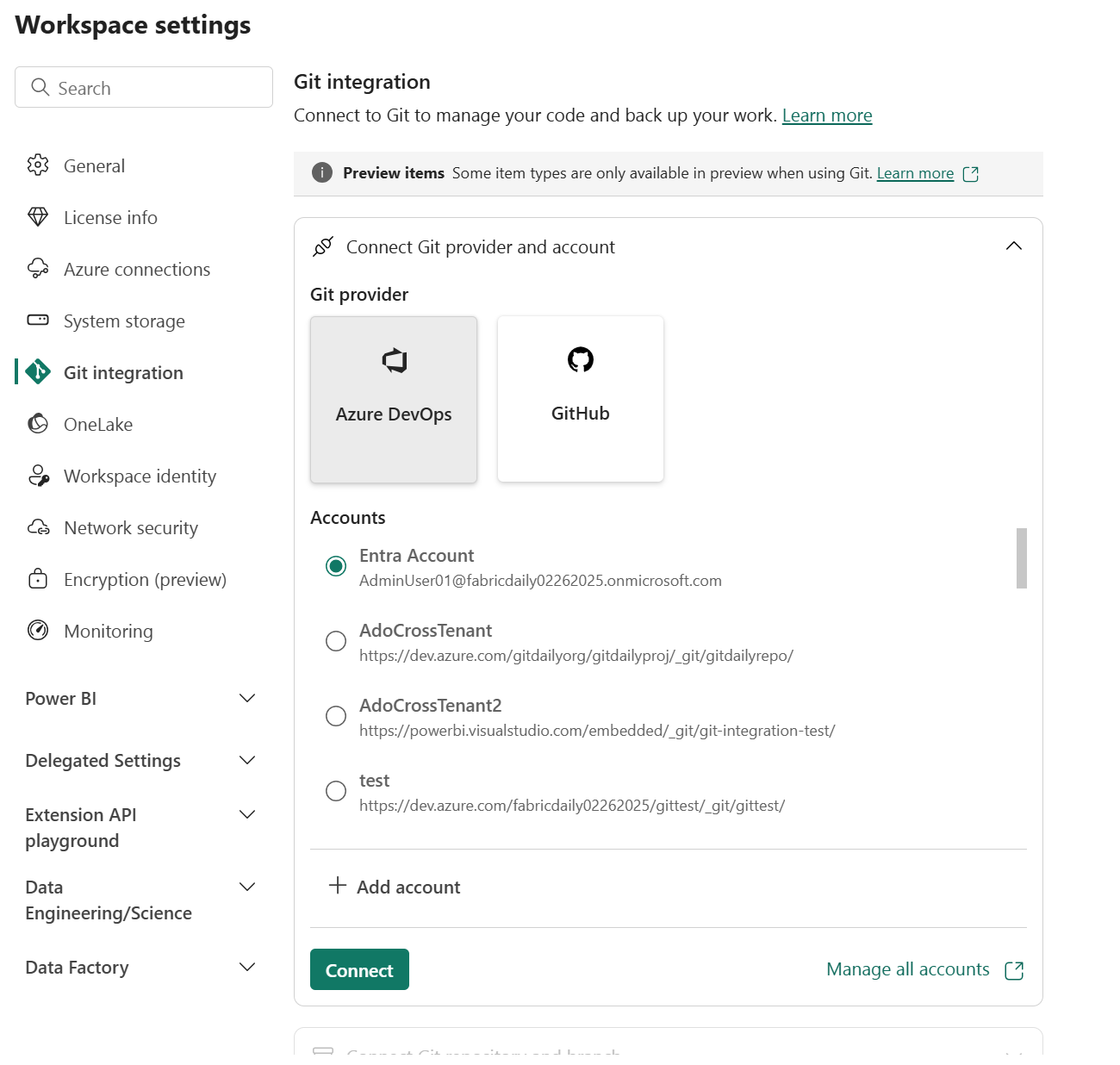Expand the Data Factory chevron
1120x1065 pixels.
coord(247,967)
